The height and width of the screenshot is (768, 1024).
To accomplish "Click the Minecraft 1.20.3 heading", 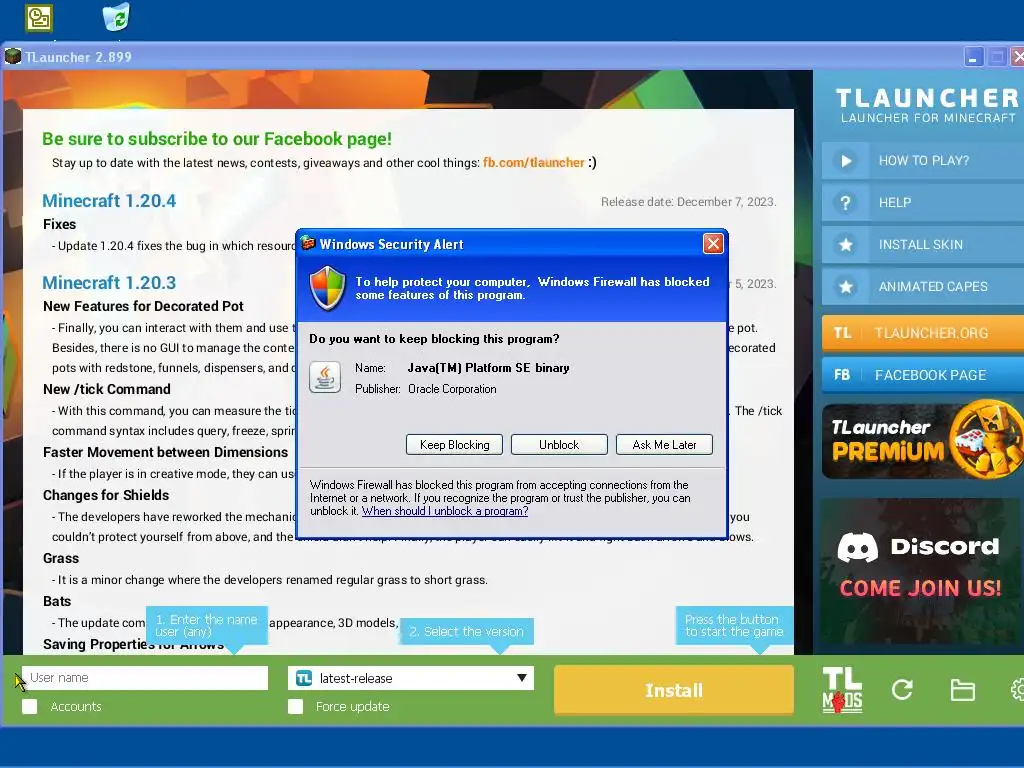I will tap(109, 283).
